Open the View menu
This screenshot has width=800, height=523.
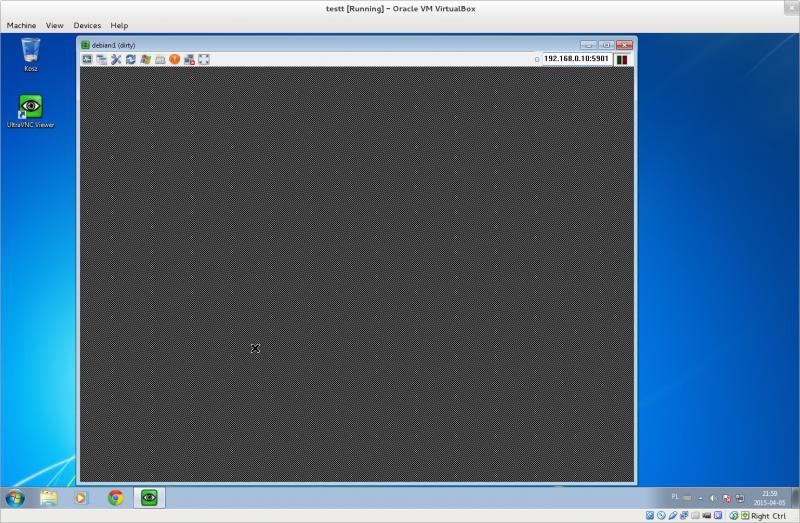tap(54, 25)
